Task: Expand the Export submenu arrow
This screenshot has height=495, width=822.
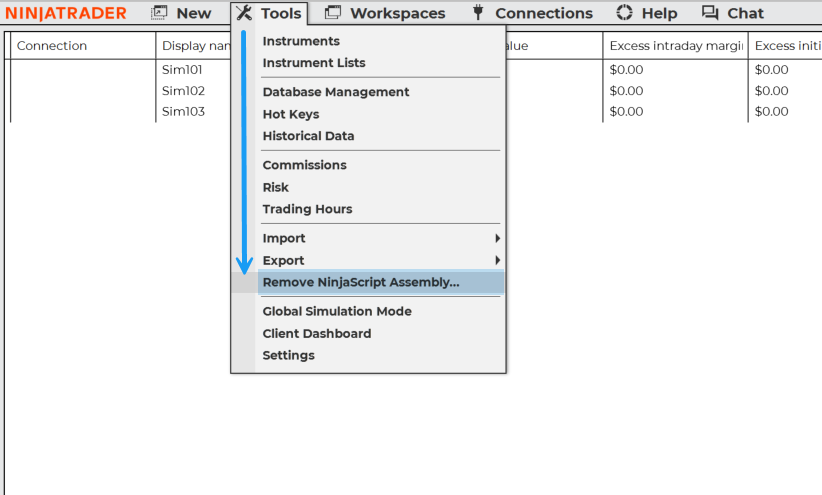Action: pos(497,260)
